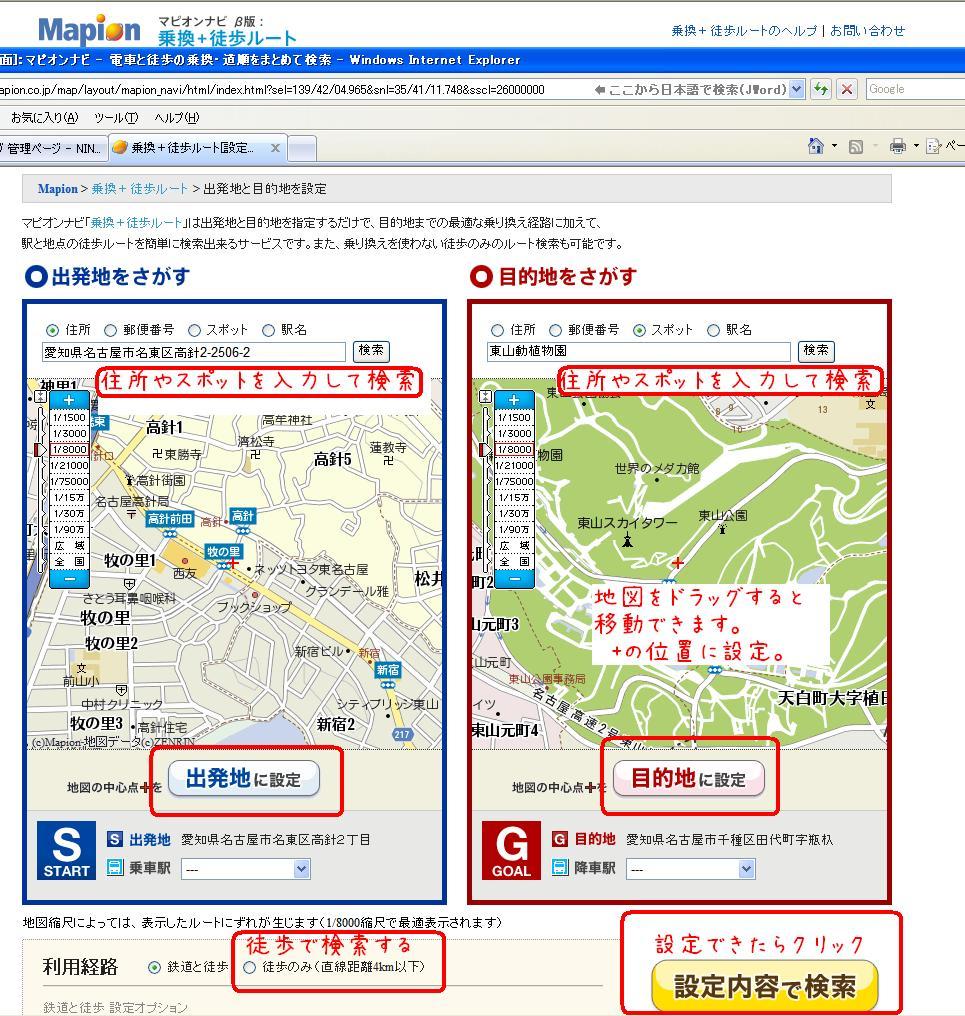
Task: Click the large GOAL G icon
Action: click(x=511, y=850)
